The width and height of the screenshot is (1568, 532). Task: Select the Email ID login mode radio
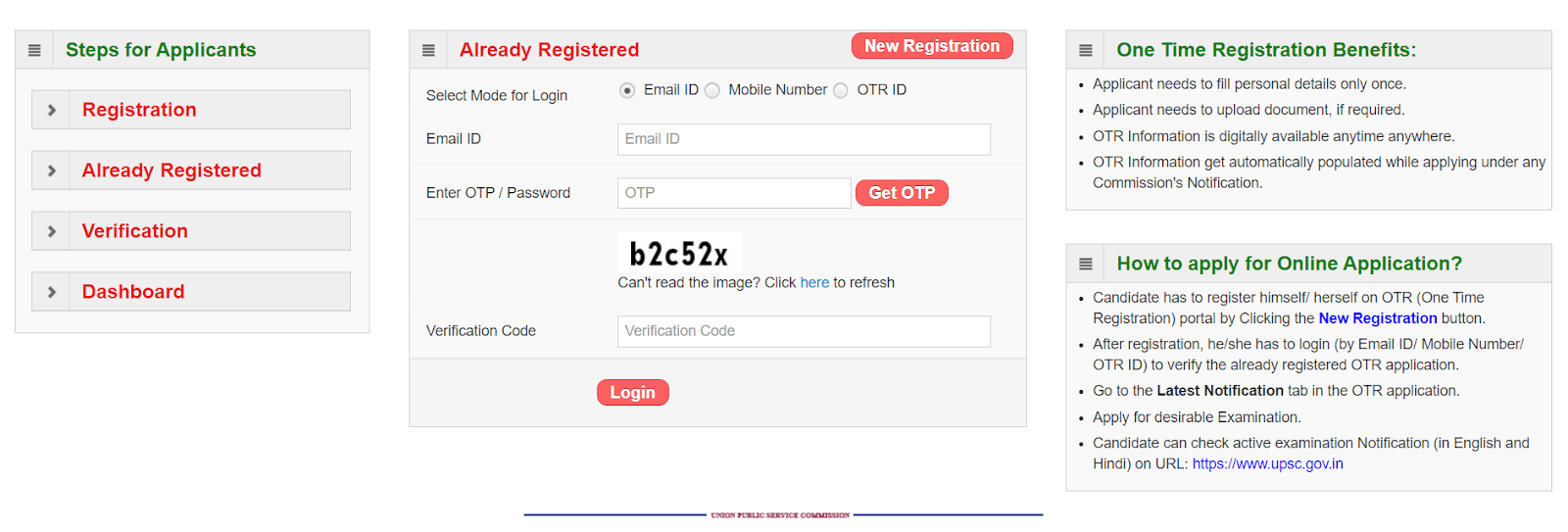click(627, 90)
